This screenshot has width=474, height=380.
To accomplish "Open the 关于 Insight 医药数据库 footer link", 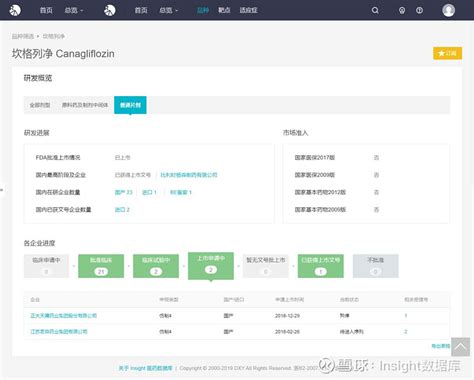I will pos(146,368).
